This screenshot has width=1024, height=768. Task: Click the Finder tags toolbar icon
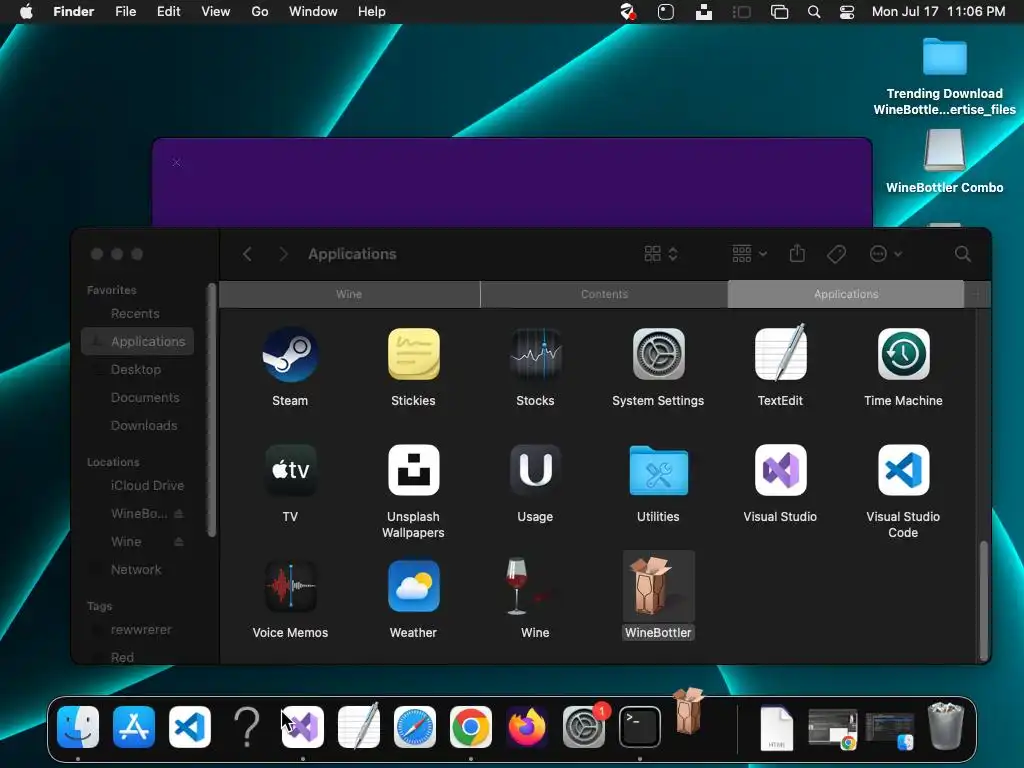[837, 254]
